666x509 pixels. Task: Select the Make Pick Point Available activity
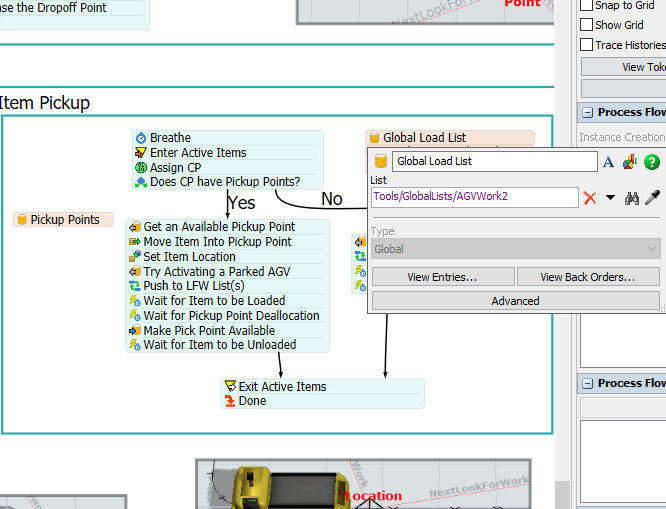228,331
